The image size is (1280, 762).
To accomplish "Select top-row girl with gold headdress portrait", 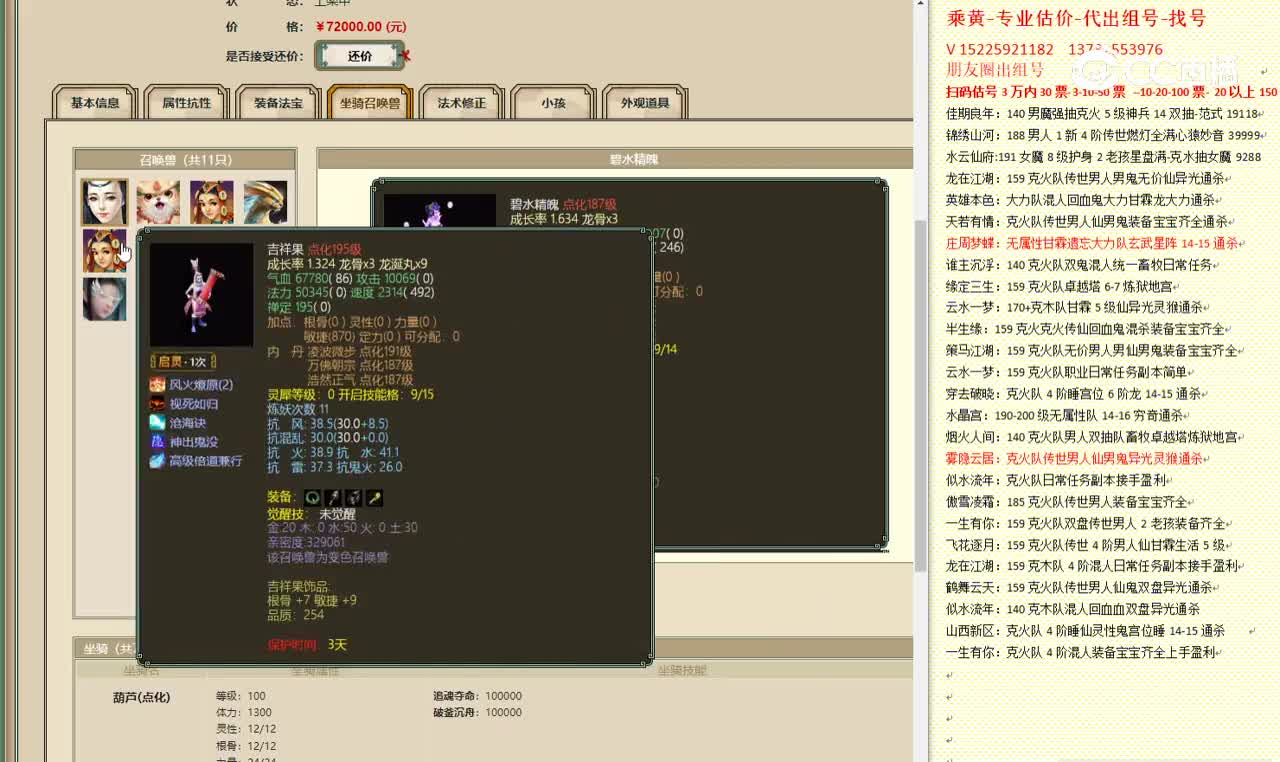I will pyautogui.click(x=211, y=202).
